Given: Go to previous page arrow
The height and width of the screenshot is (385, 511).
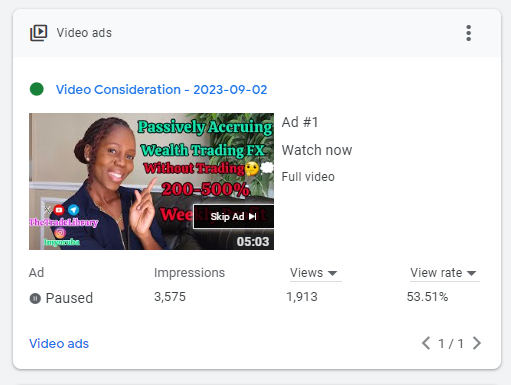Looking at the screenshot, I should click(x=426, y=343).
